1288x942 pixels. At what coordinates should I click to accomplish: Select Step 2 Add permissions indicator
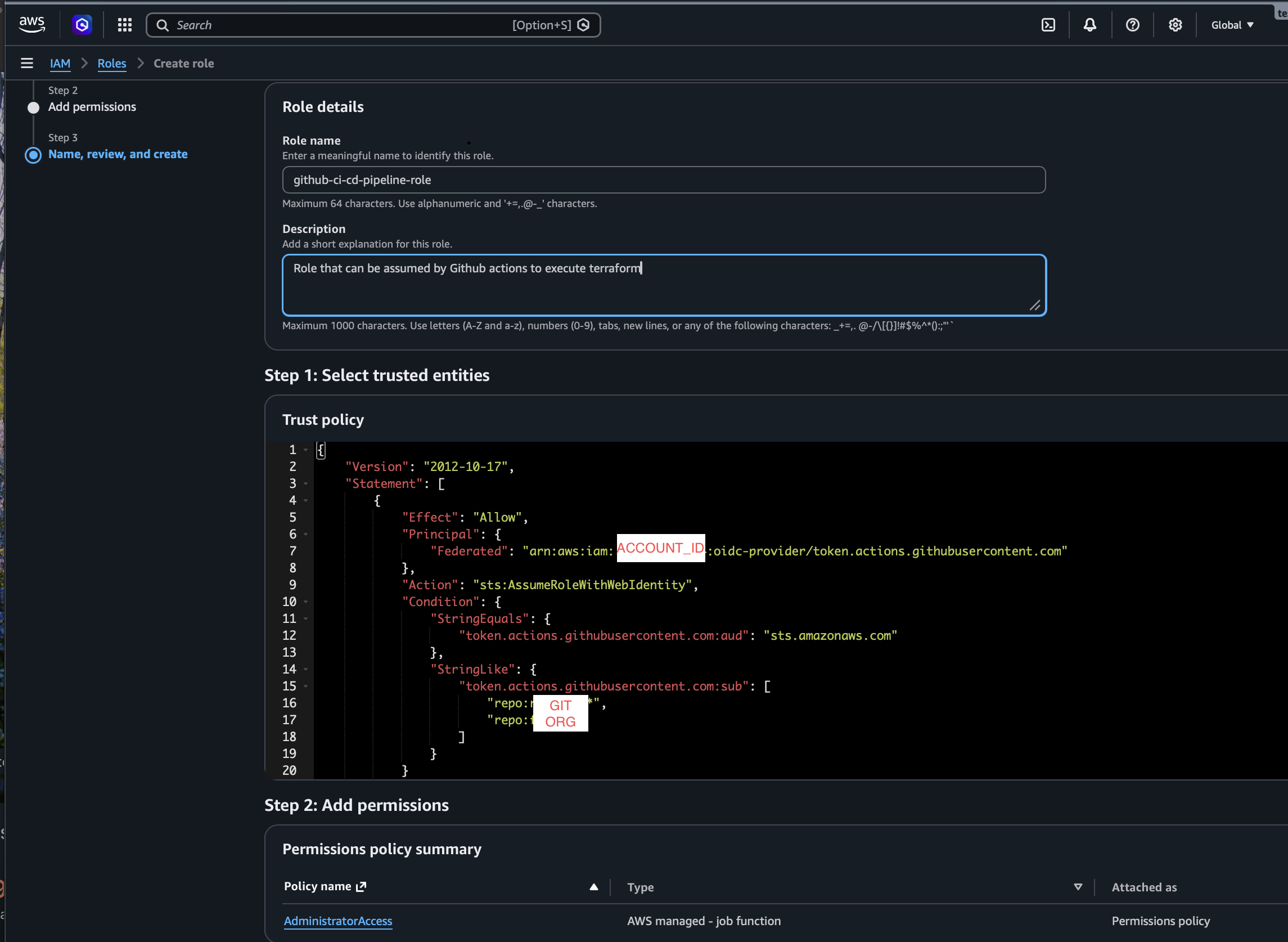pyautogui.click(x=34, y=107)
